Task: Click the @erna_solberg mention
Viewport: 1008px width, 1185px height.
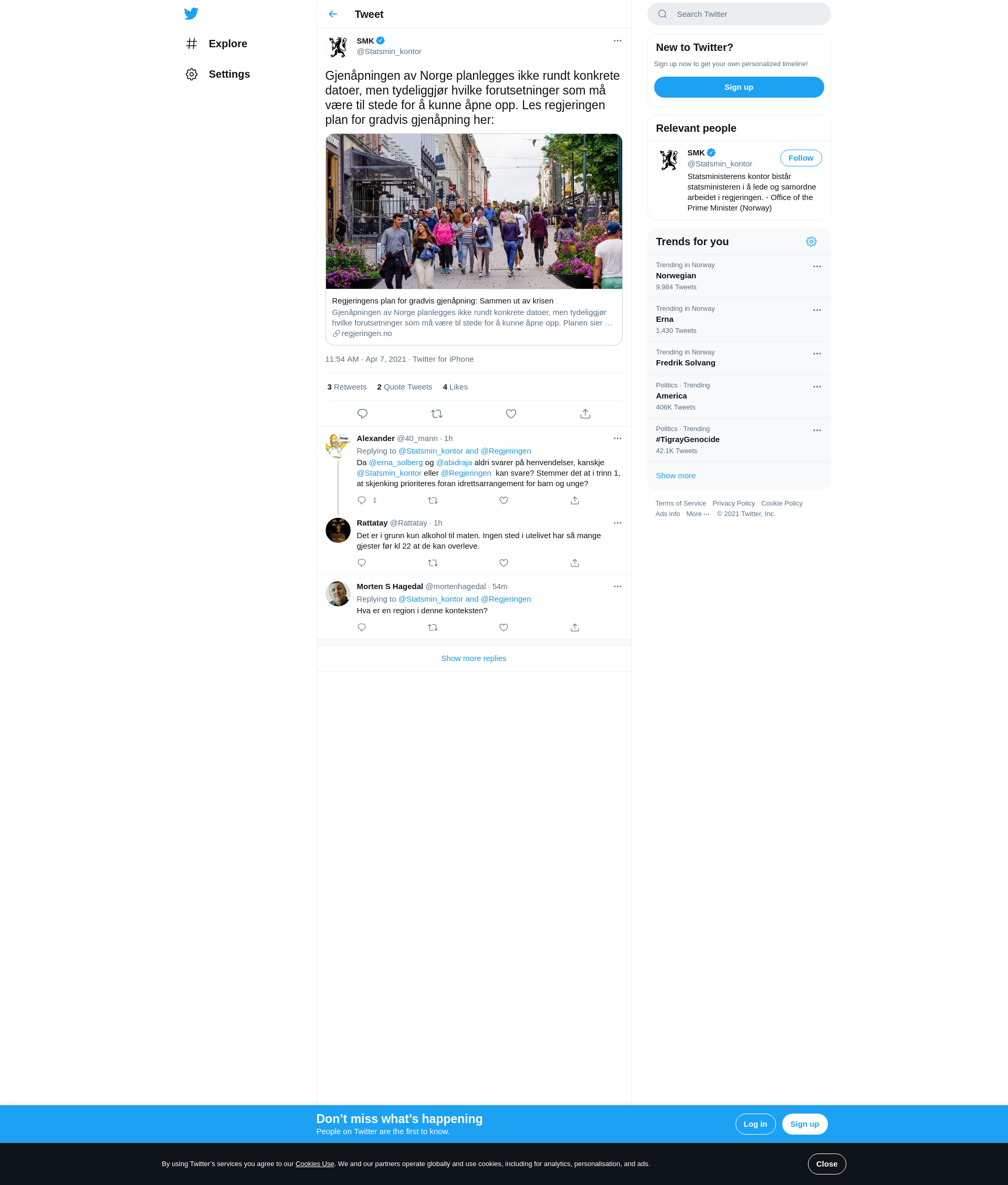Action: tap(395, 462)
